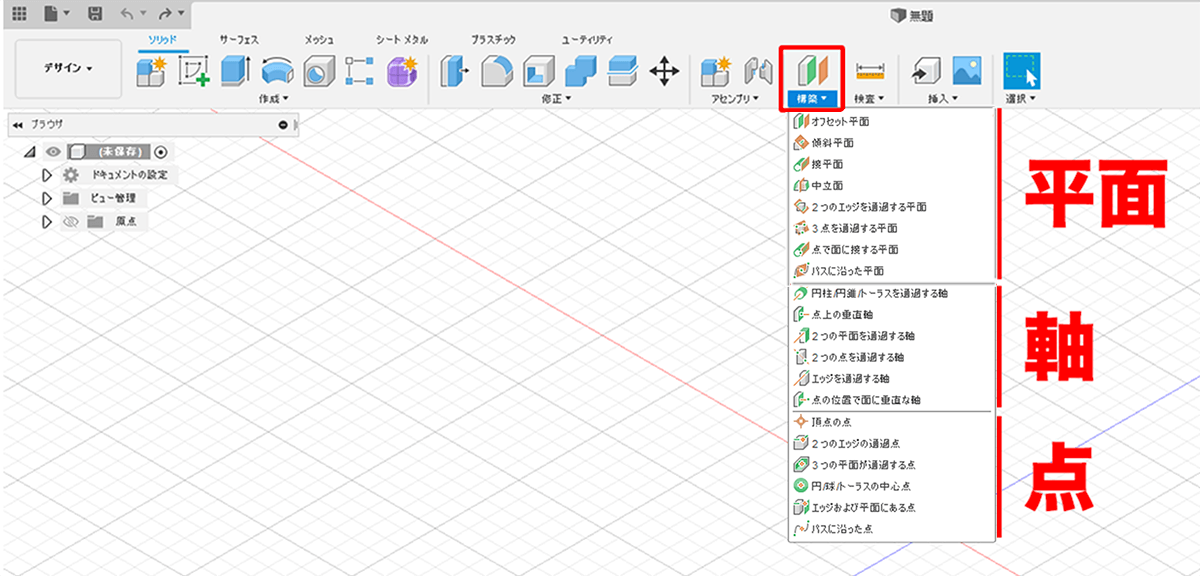Switch to the サーフェス tab
1200x576 pixels.
[239, 39]
